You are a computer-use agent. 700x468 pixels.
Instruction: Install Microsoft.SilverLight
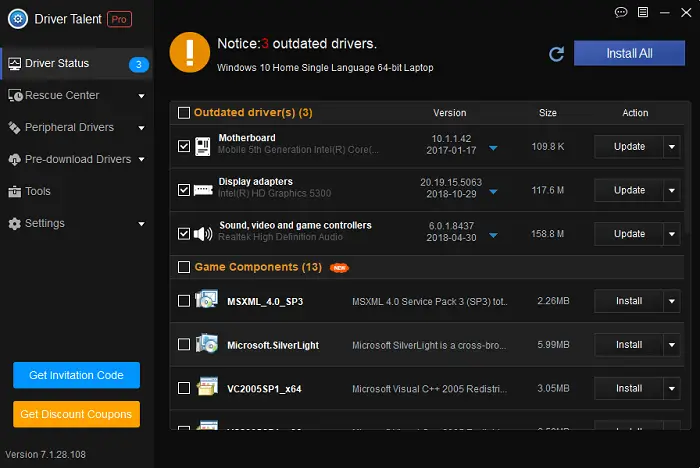pyautogui.click(x=629, y=345)
